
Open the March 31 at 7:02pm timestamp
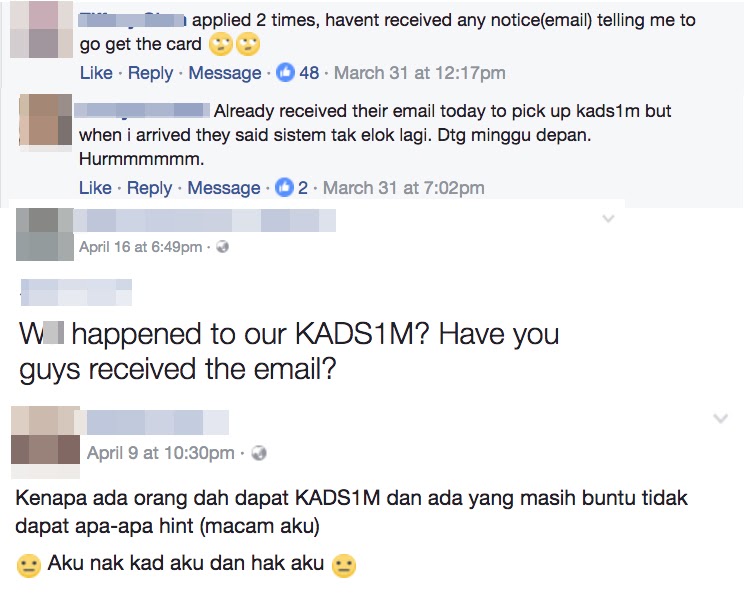click(404, 187)
